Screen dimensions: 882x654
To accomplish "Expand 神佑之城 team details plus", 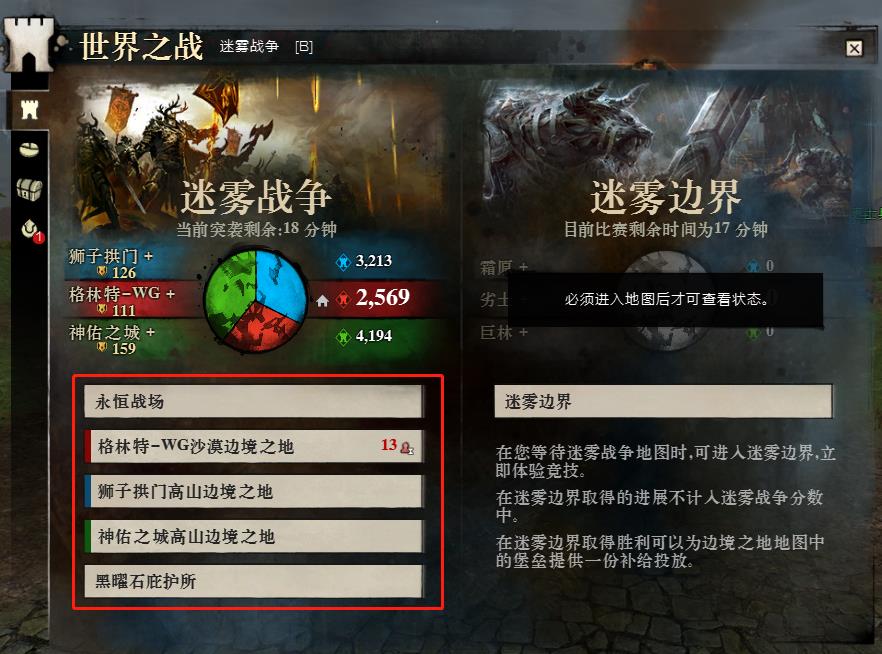I will click(x=150, y=332).
